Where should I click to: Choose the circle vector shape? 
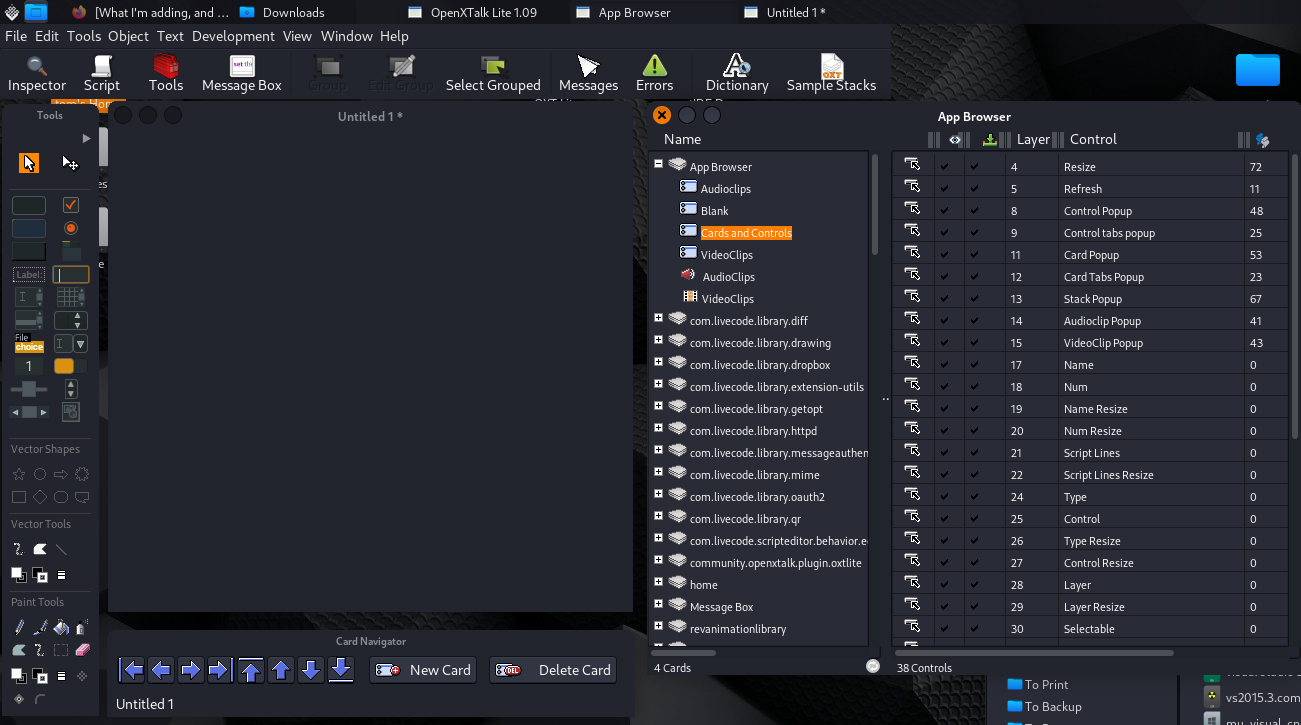pyautogui.click(x=40, y=474)
